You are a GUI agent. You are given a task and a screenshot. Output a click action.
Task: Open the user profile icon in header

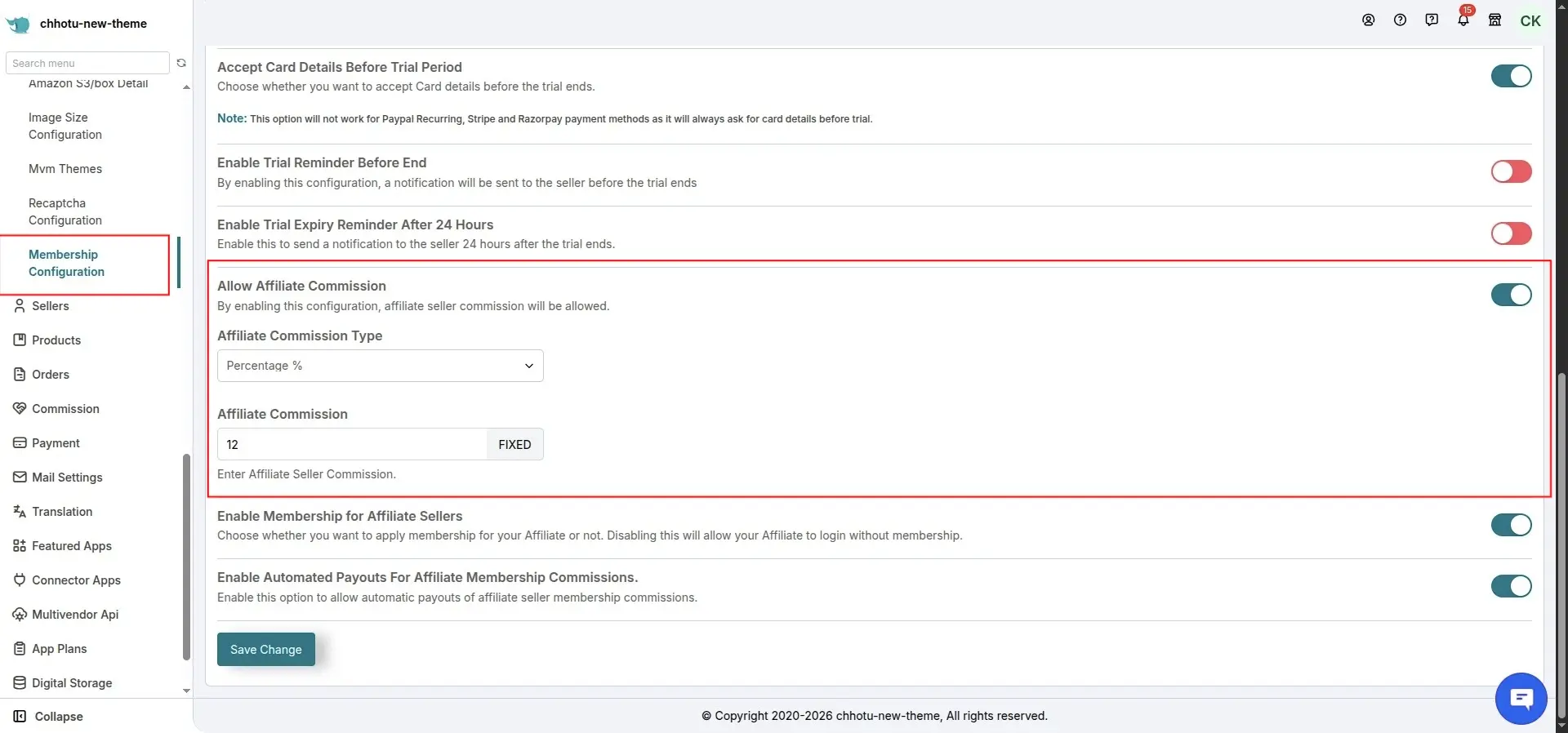tap(1369, 20)
